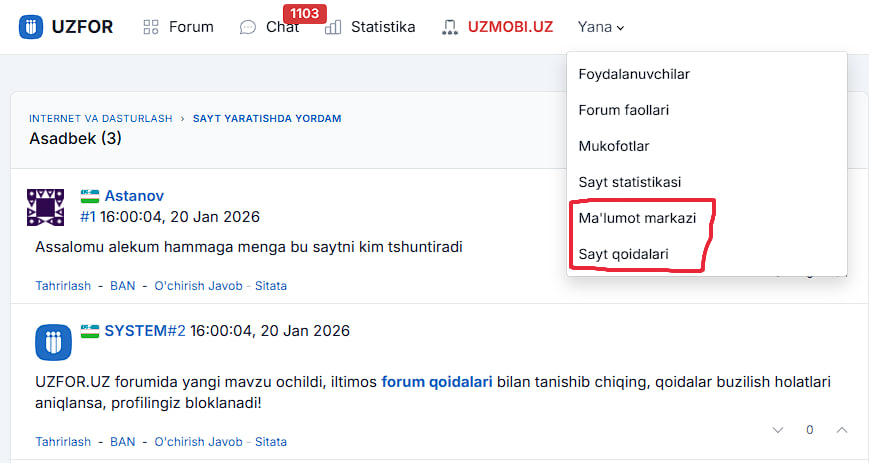Click the flag icon beside Astanov
The height and width of the screenshot is (463, 869).
pyautogui.click(x=91, y=196)
